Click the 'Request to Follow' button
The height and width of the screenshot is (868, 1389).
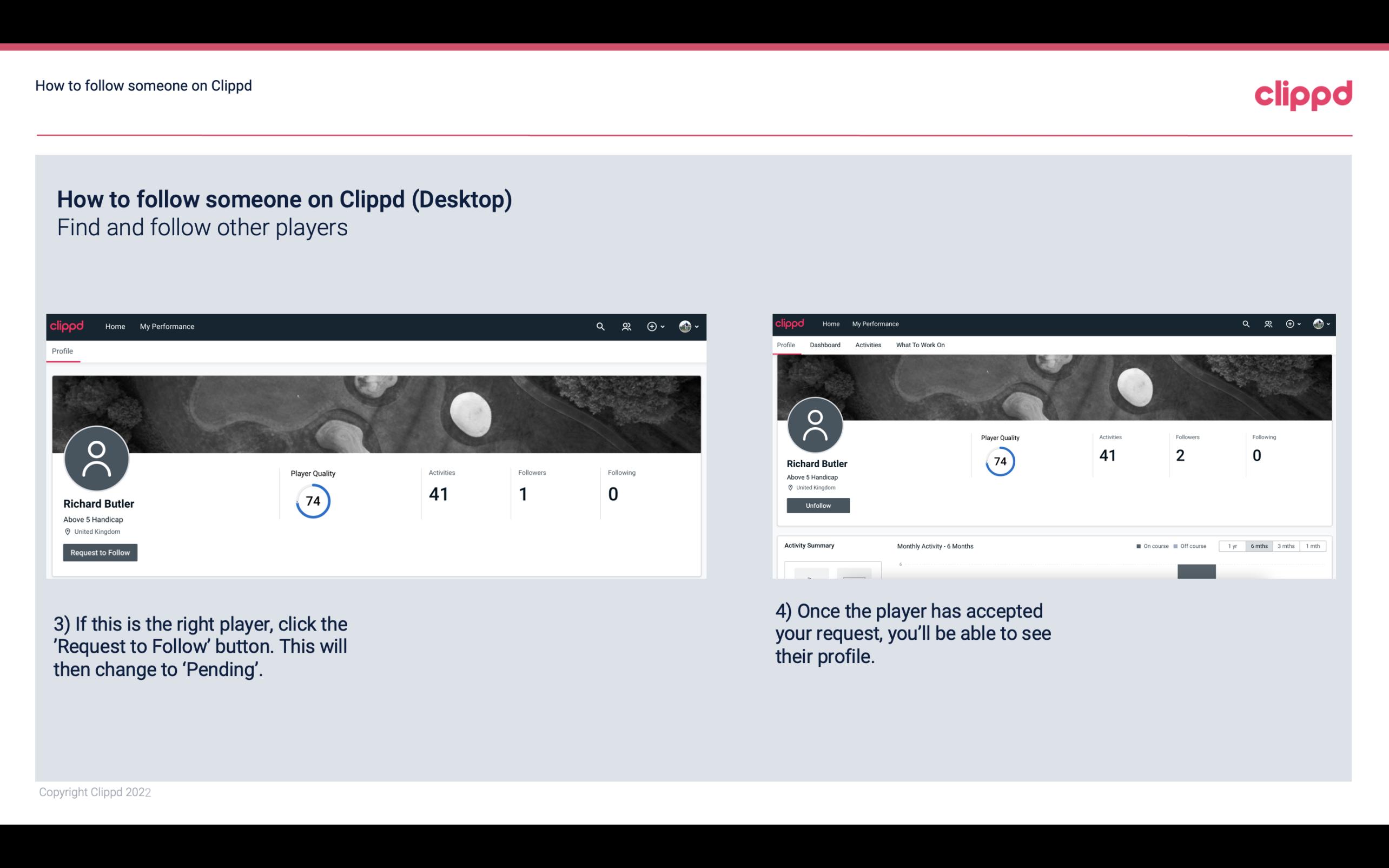coord(100,552)
